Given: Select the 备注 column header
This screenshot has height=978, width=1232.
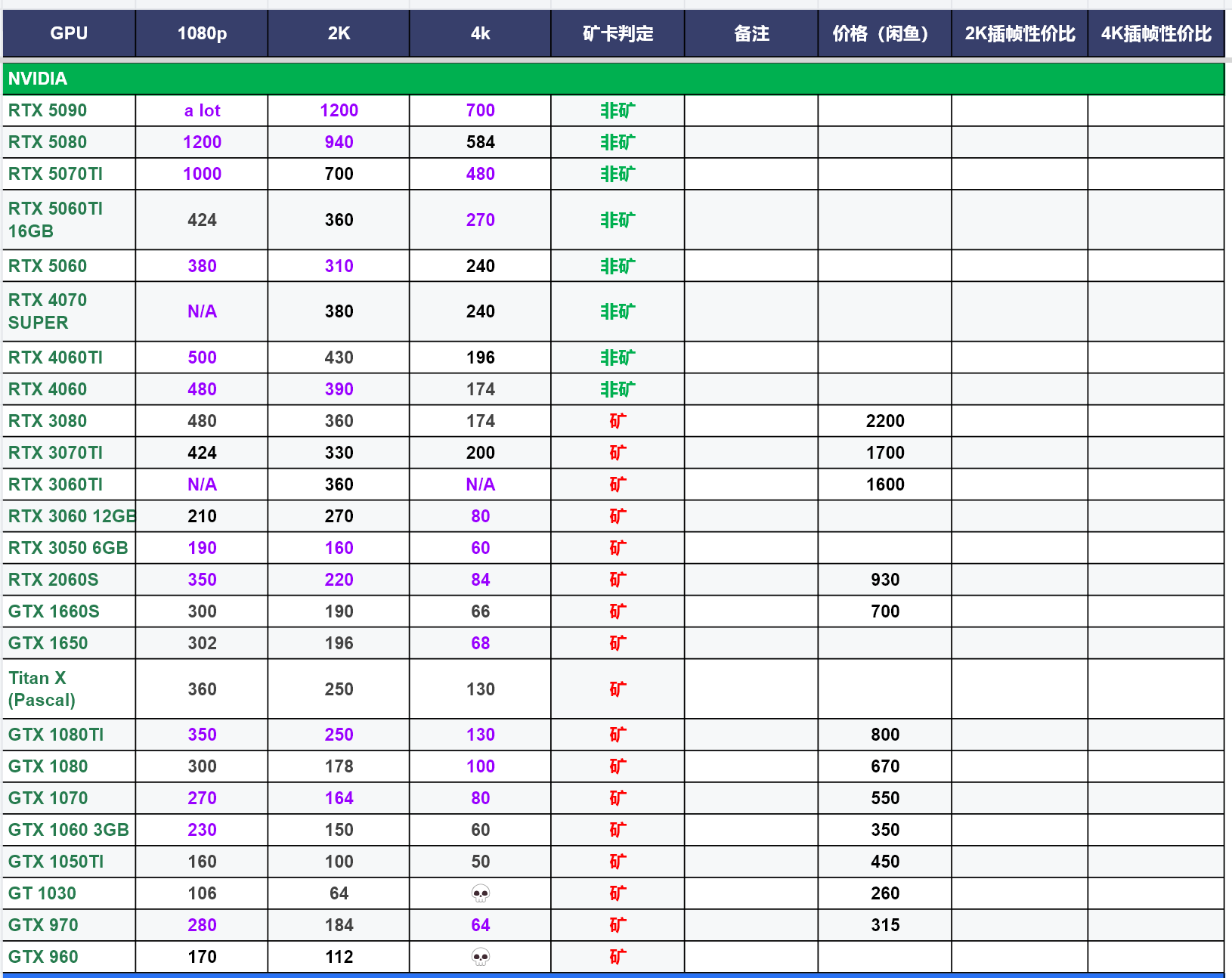Looking at the screenshot, I should pos(751,33).
